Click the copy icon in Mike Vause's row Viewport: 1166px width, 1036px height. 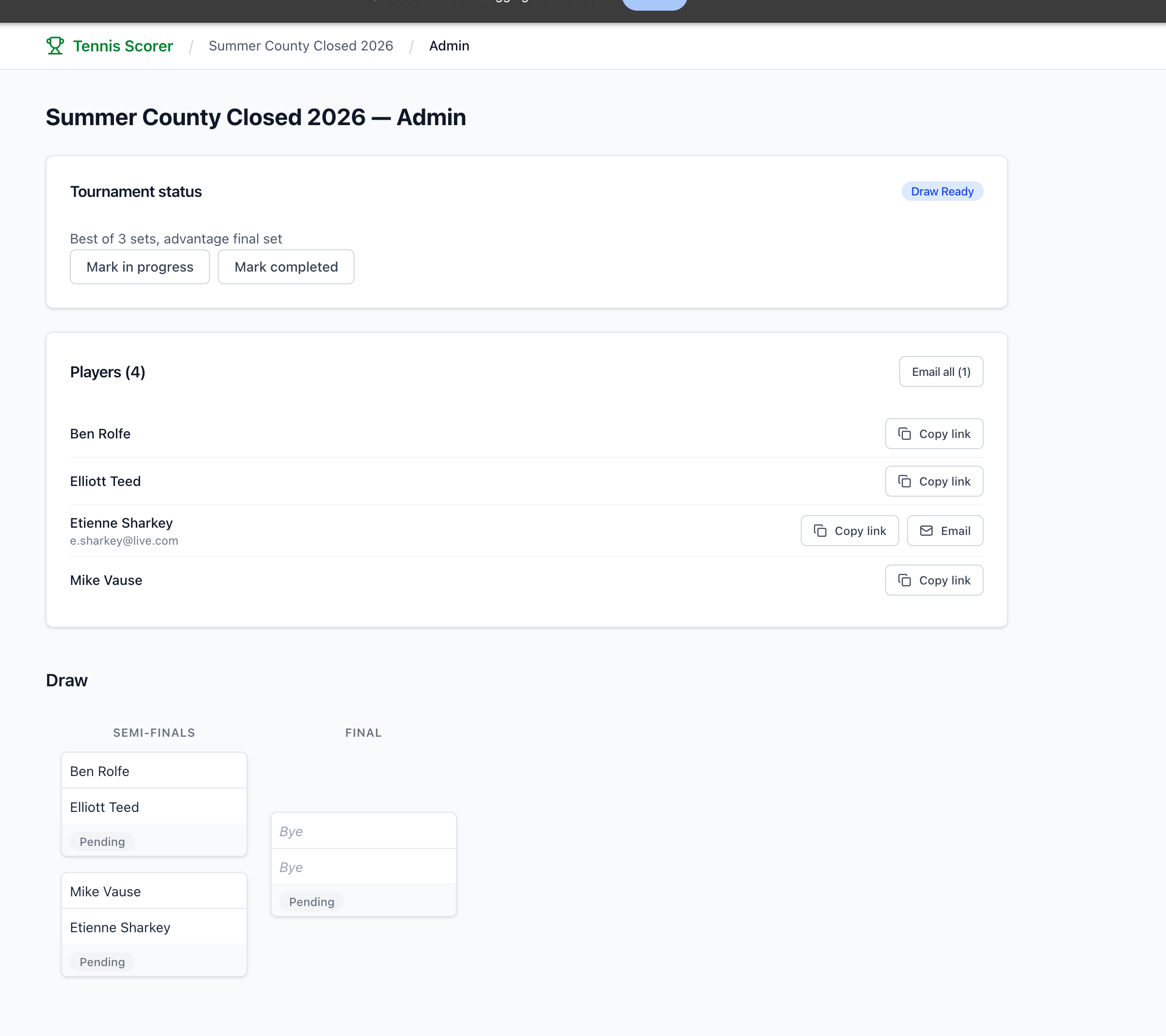pyautogui.click(x=904, y=580)
